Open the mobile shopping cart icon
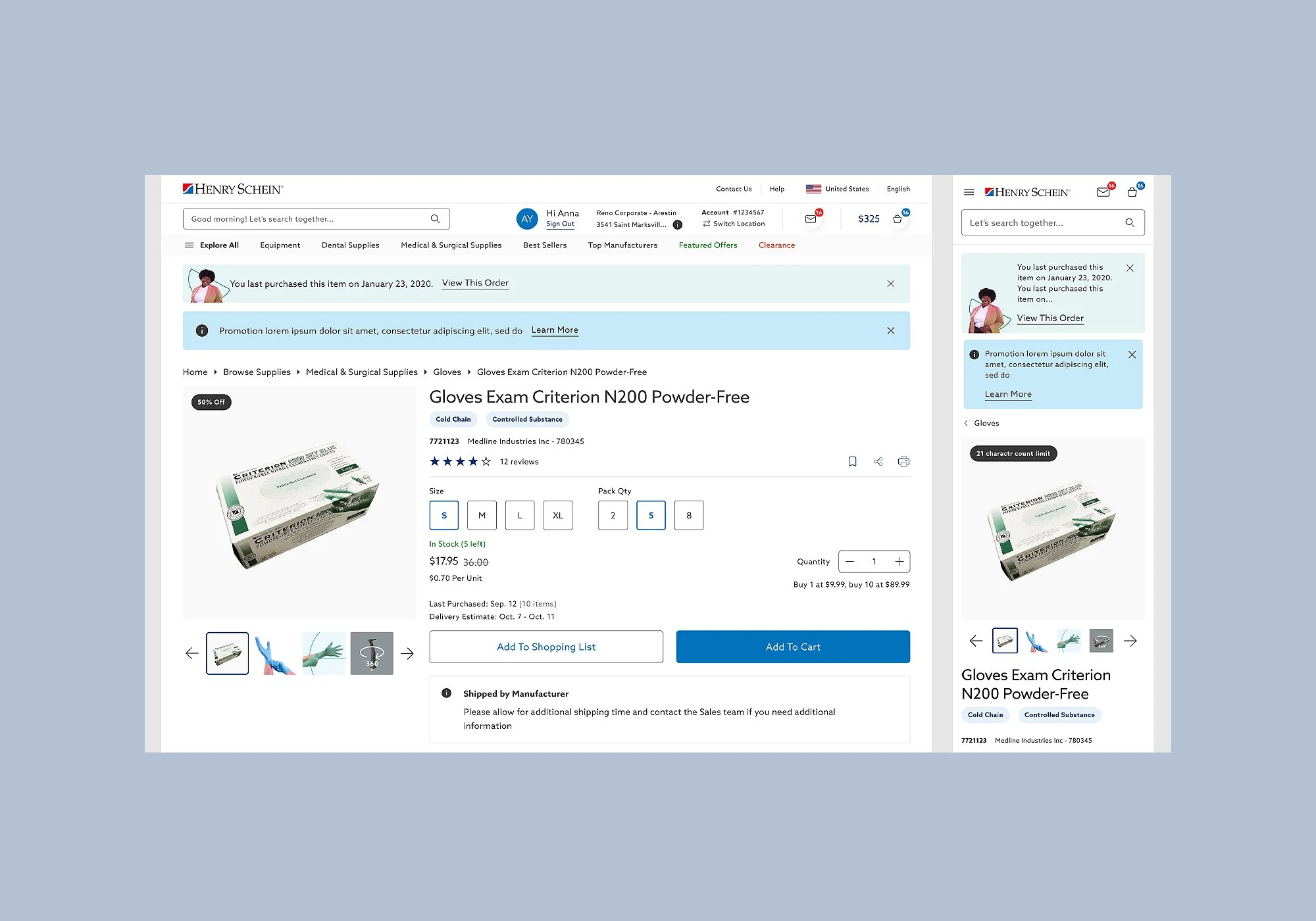1316x921 pixels. tap(1132, 192)
